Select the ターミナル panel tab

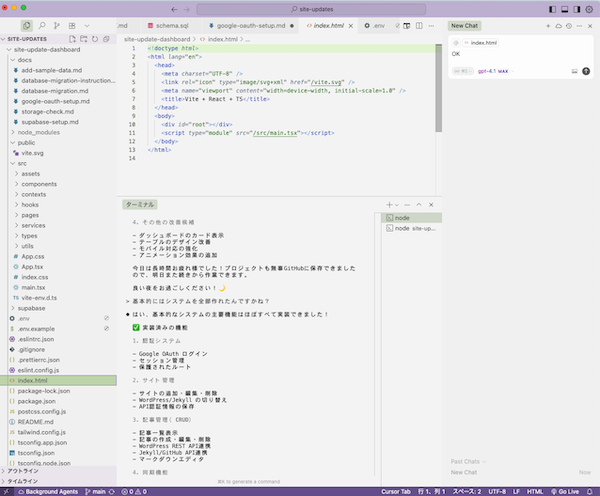click(140, 205)
